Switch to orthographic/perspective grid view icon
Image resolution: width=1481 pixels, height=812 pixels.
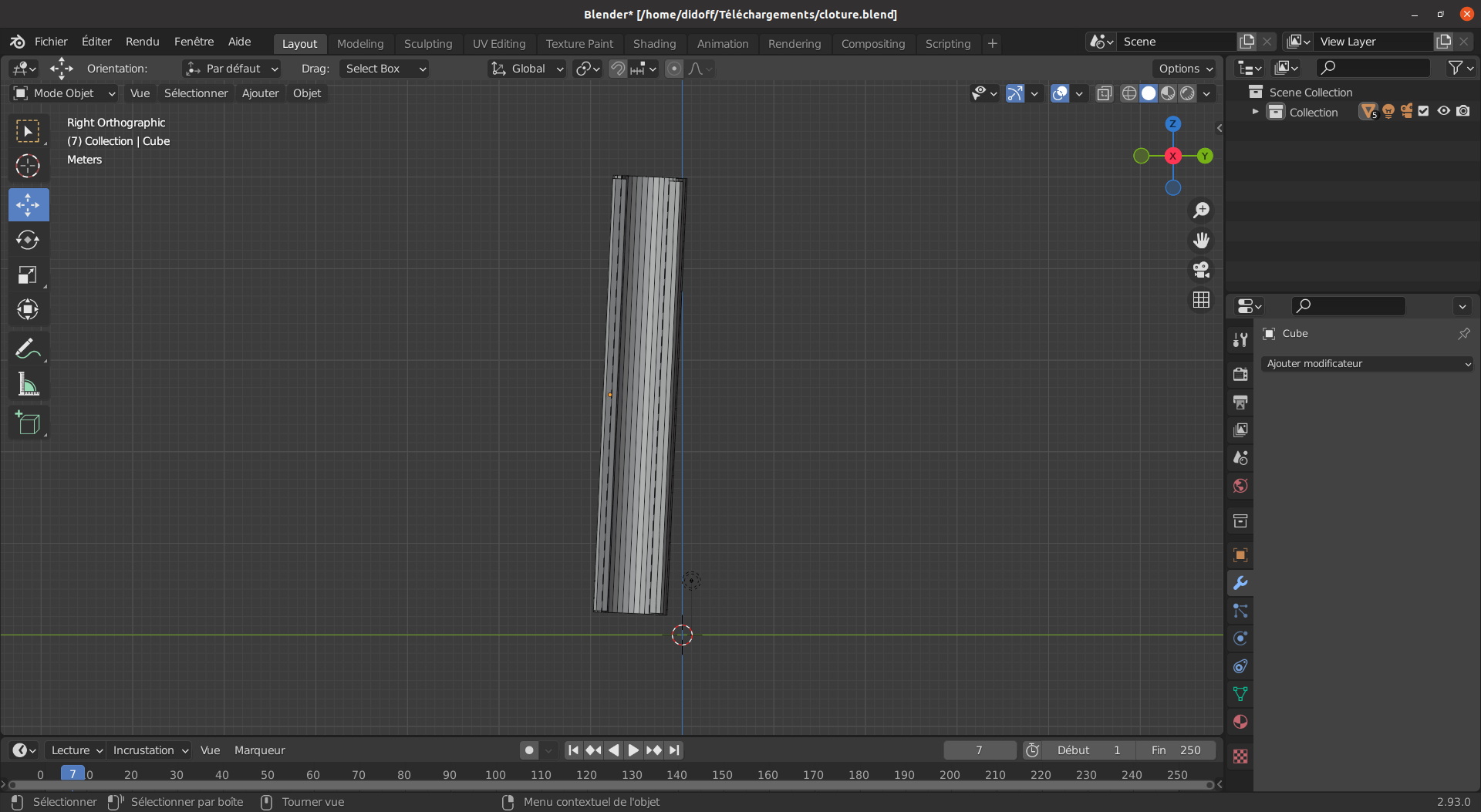point(1201,300)
